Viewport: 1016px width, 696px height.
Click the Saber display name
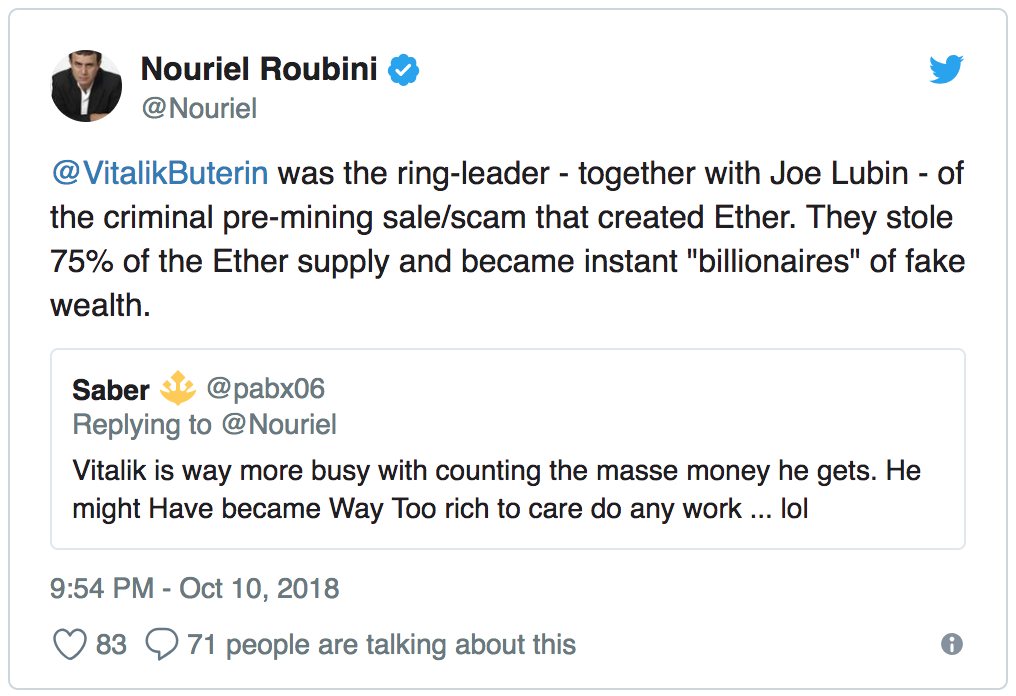click(111, 389)
